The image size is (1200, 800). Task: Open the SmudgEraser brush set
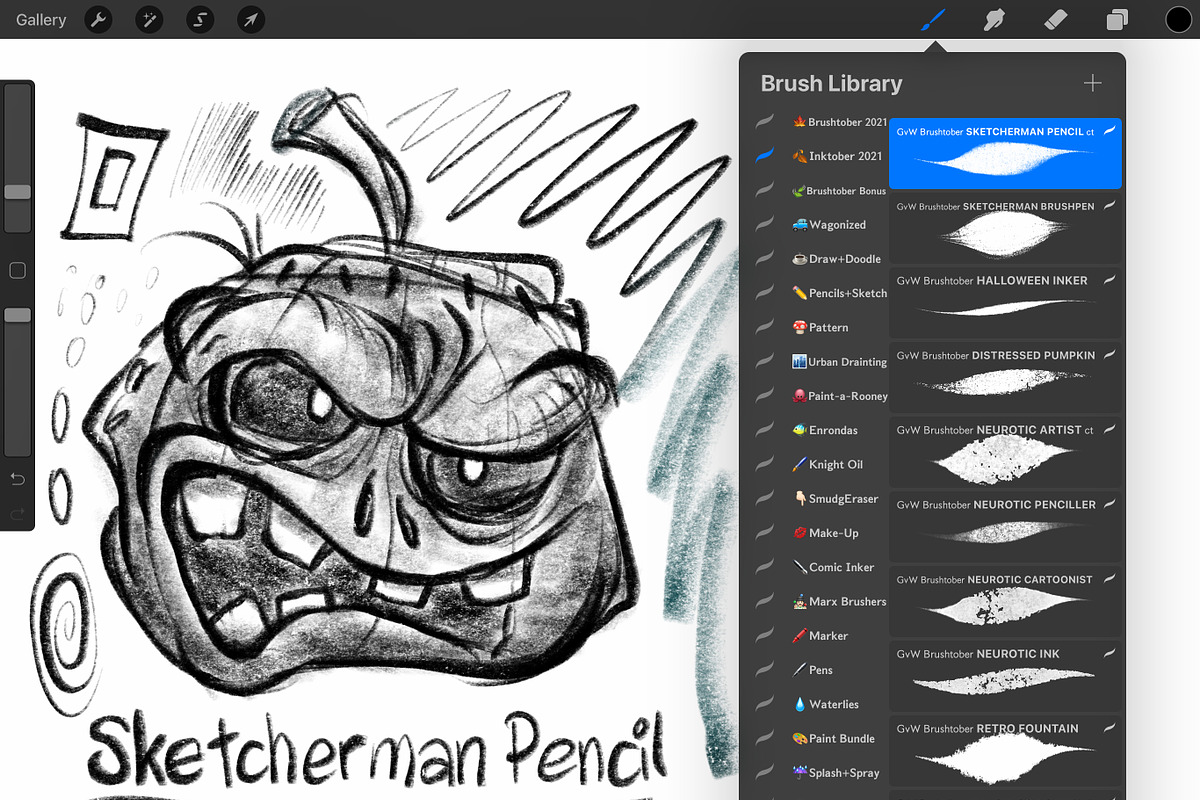(835, 498)
